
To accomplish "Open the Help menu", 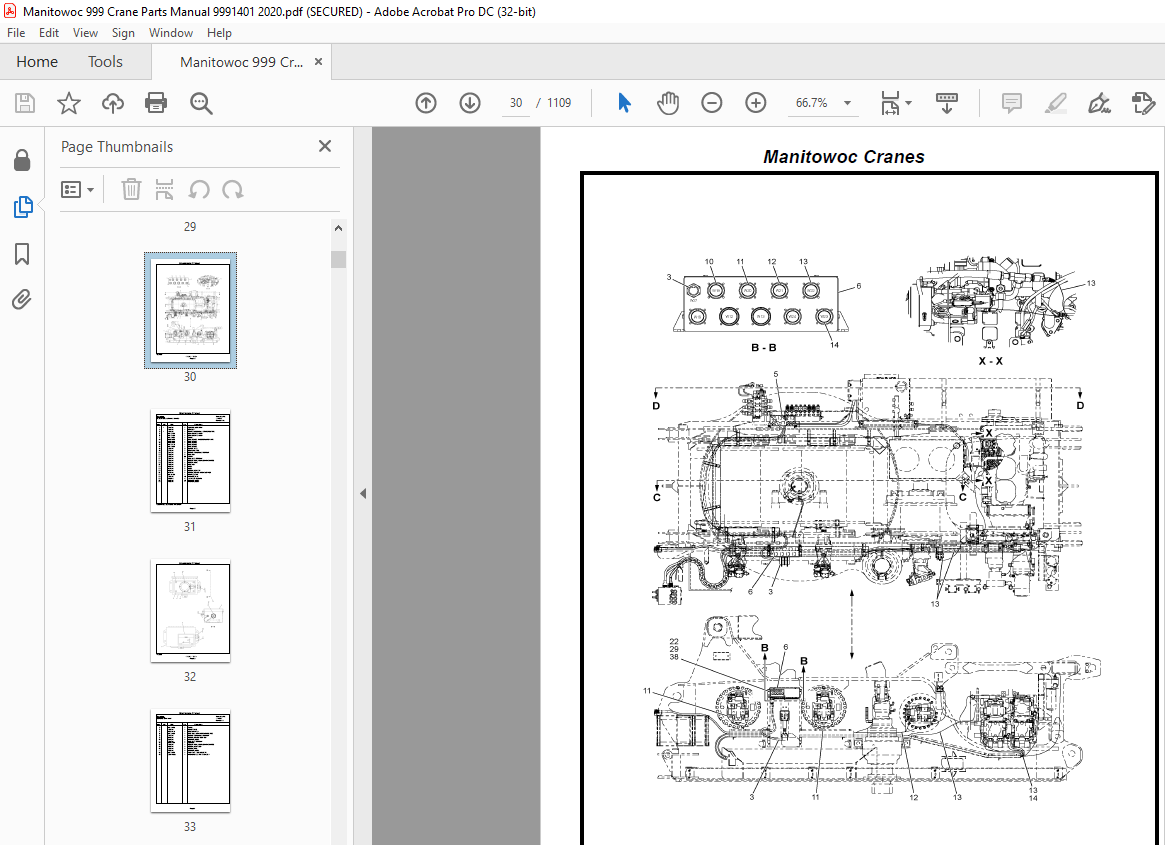I will point(219,33).
